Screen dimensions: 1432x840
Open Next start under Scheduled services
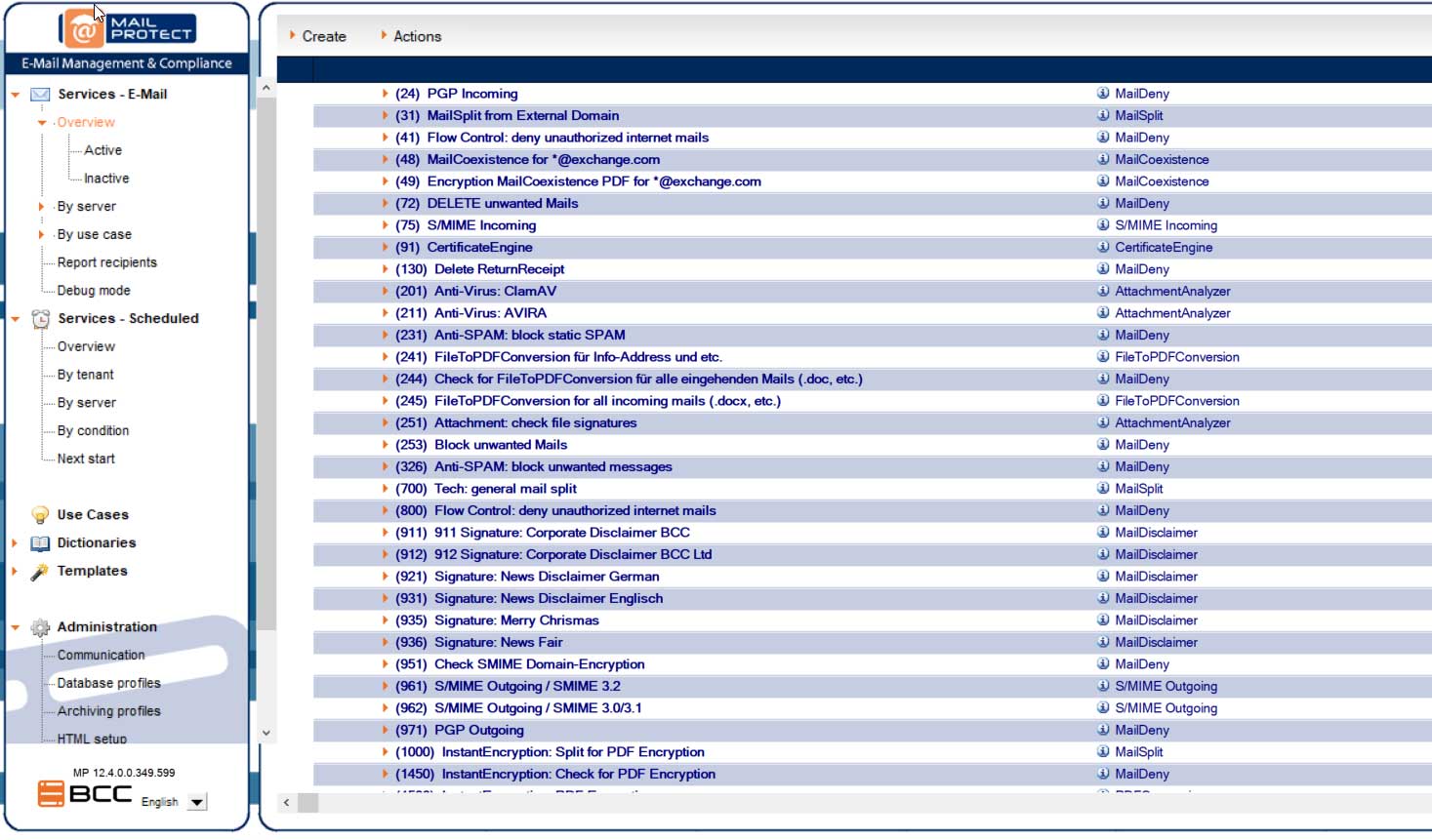coord(86,460)
